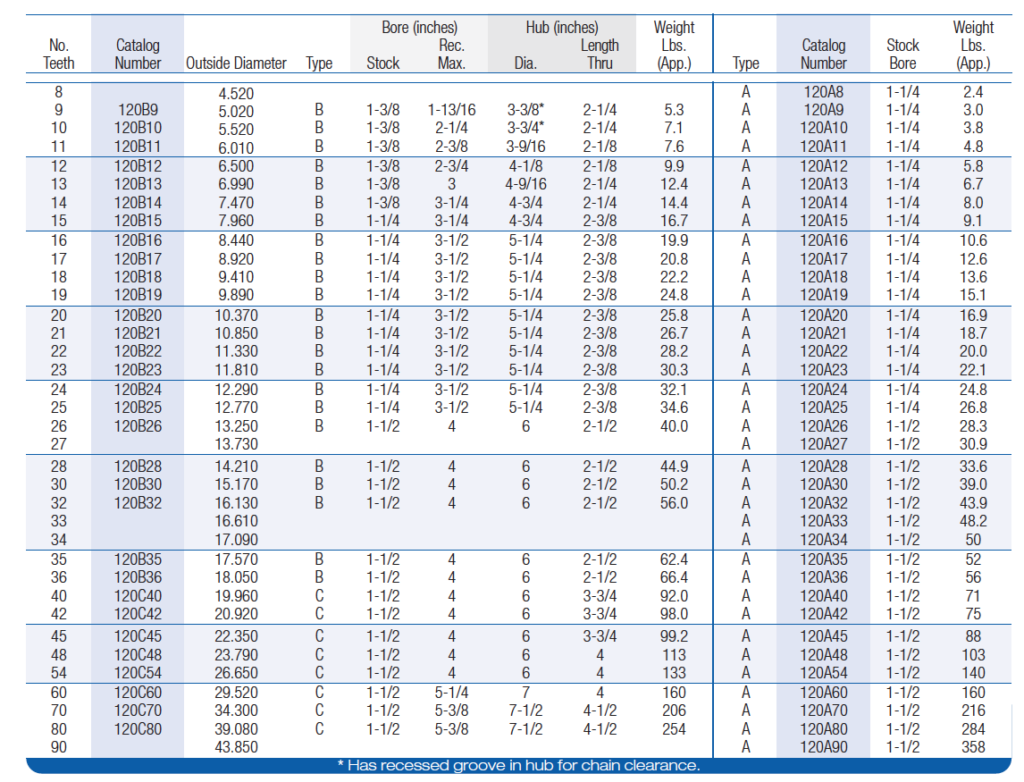Select catalog number 120B26

tap(138, 426)
